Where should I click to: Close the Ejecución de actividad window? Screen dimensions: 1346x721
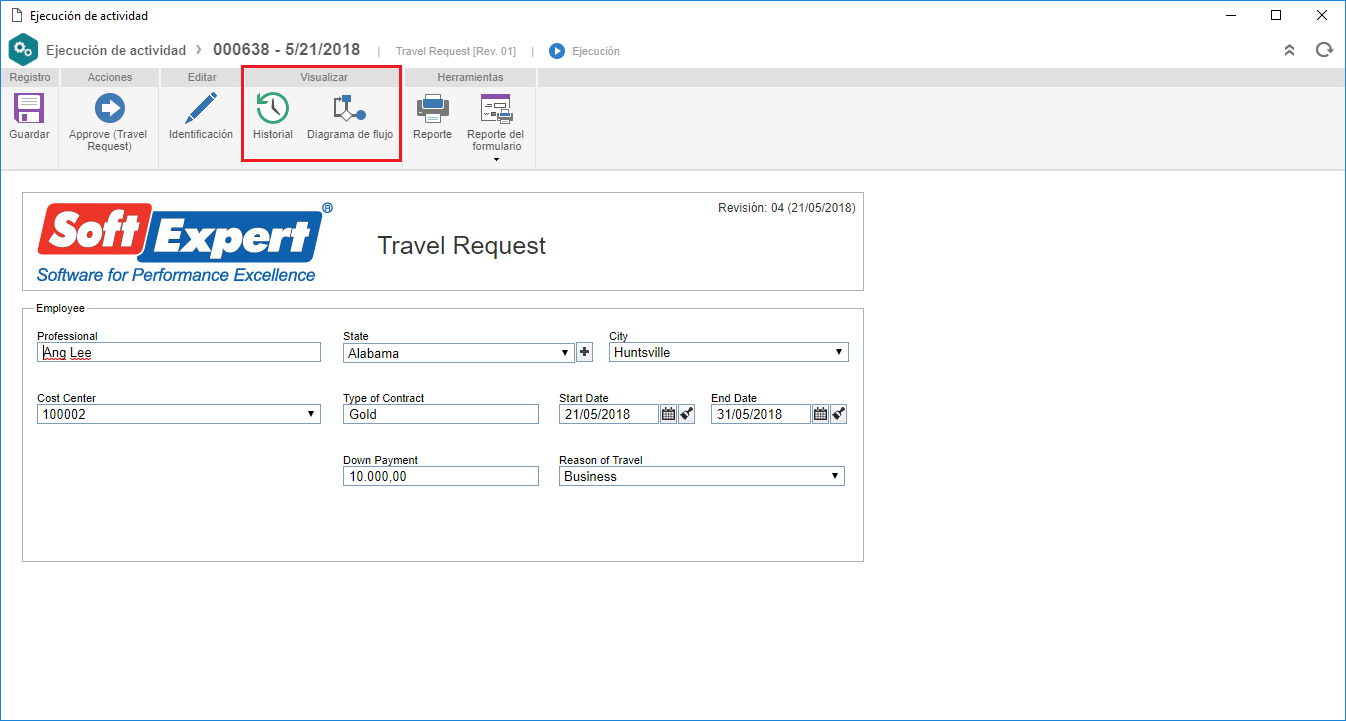1322,15
